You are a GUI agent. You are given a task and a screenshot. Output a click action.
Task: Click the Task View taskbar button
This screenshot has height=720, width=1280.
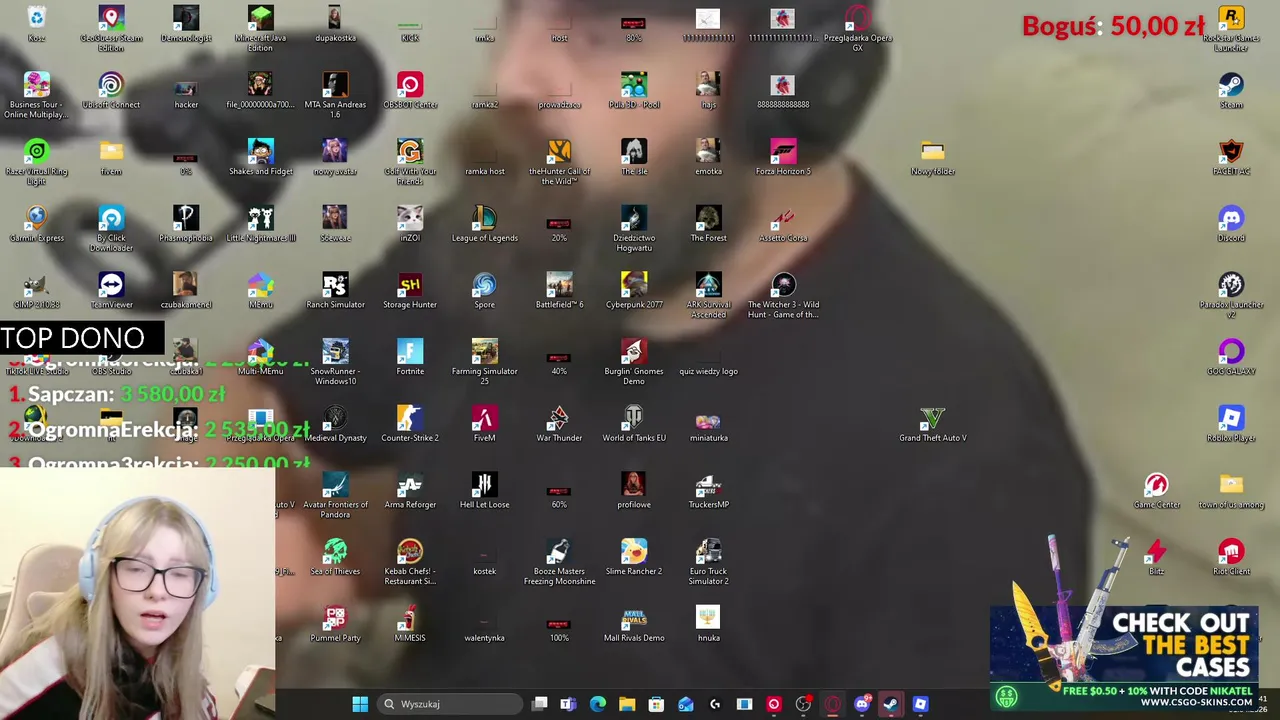click(x=540, y=704)
